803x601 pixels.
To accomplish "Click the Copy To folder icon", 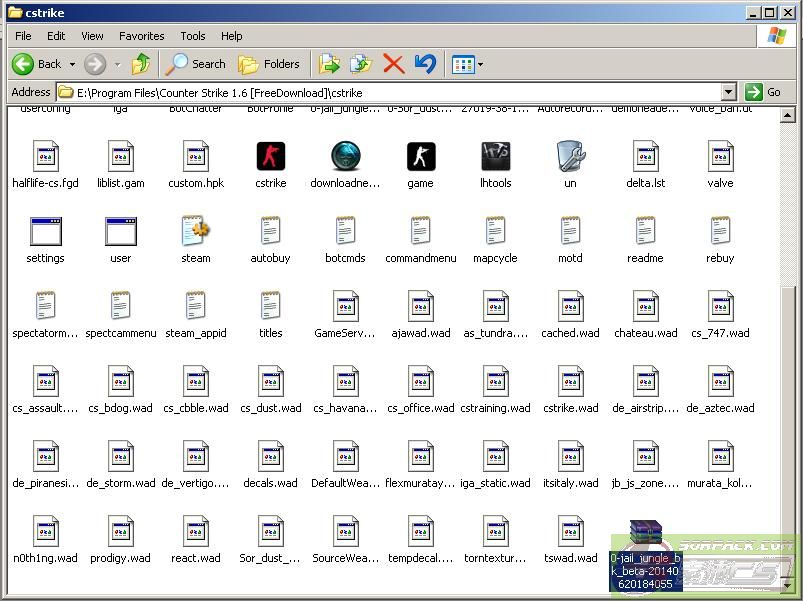I will (360, 64).
